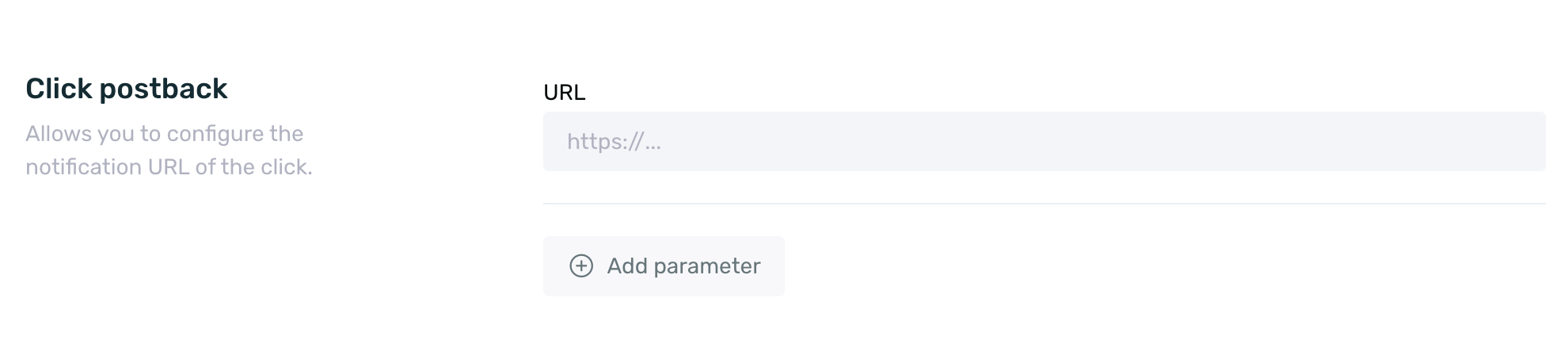Click "notification URL of the click." text line
The height and width of the screenshot is (355, 1568).
(x=169, y=167)
